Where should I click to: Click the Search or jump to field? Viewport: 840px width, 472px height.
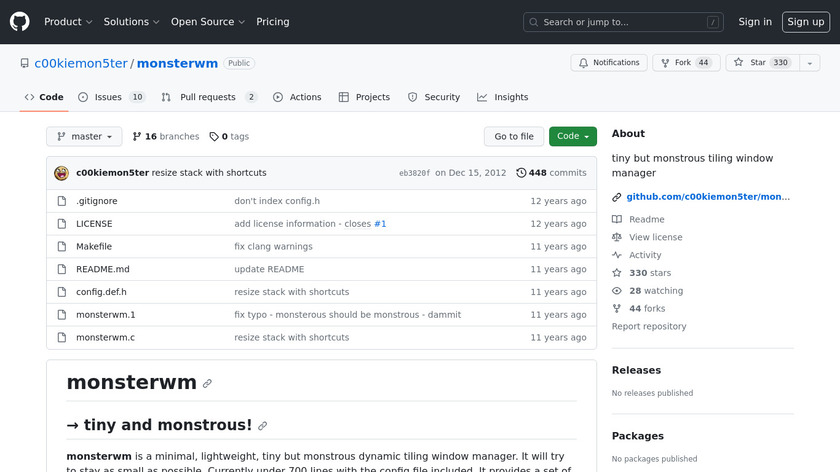[623, 22]
